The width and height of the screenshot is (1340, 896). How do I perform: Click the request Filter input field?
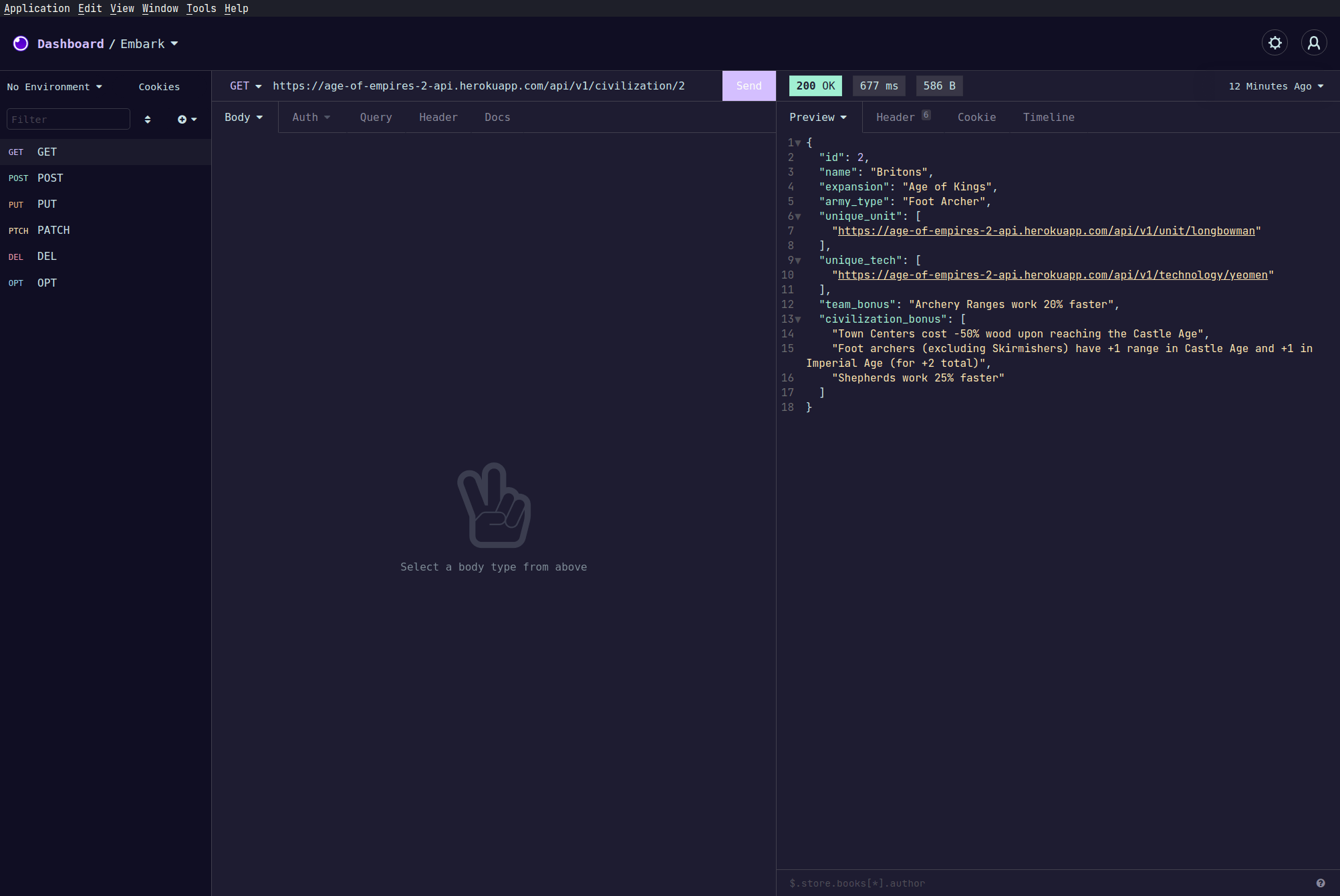pos(68,120)
